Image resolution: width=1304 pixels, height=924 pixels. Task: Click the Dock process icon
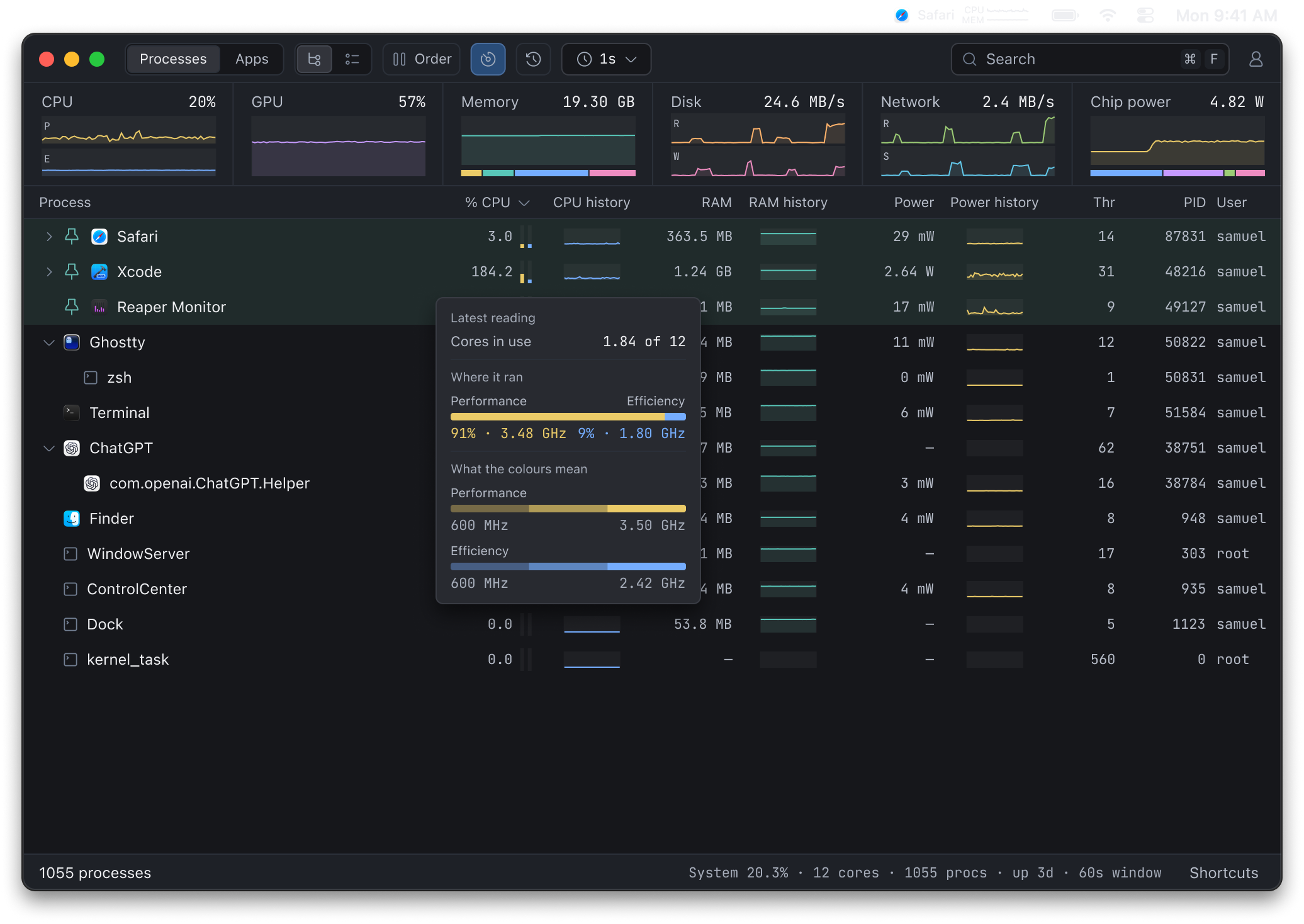coord(70,624)
